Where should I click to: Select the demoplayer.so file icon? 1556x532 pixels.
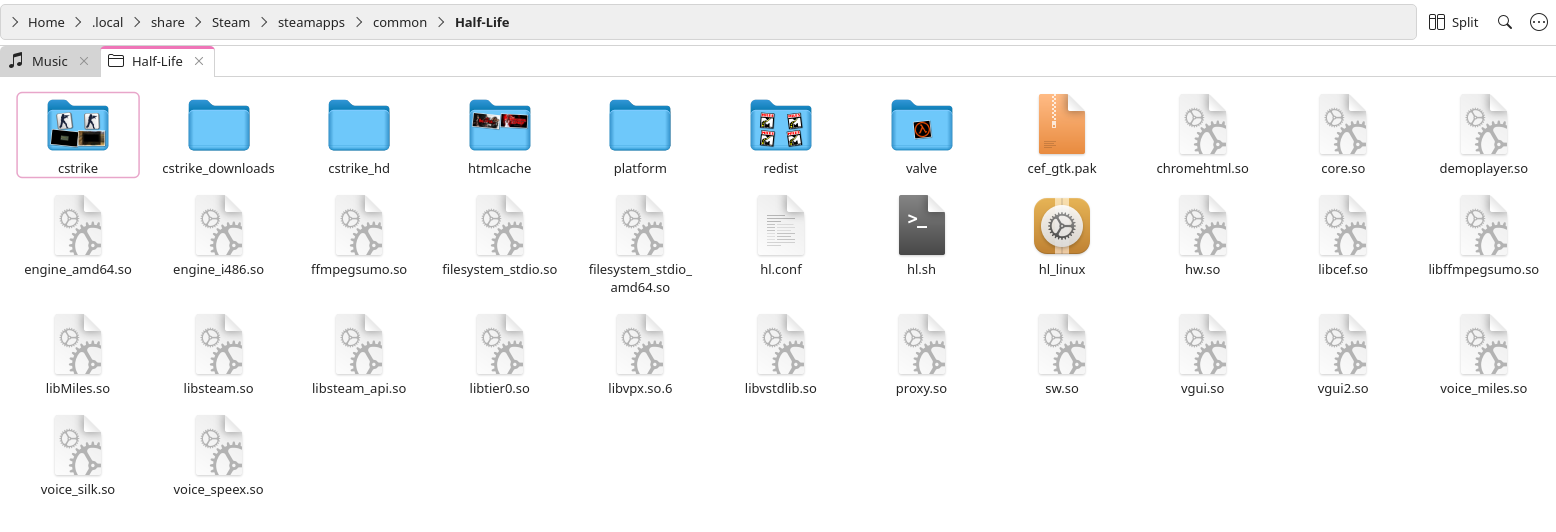1484,124
